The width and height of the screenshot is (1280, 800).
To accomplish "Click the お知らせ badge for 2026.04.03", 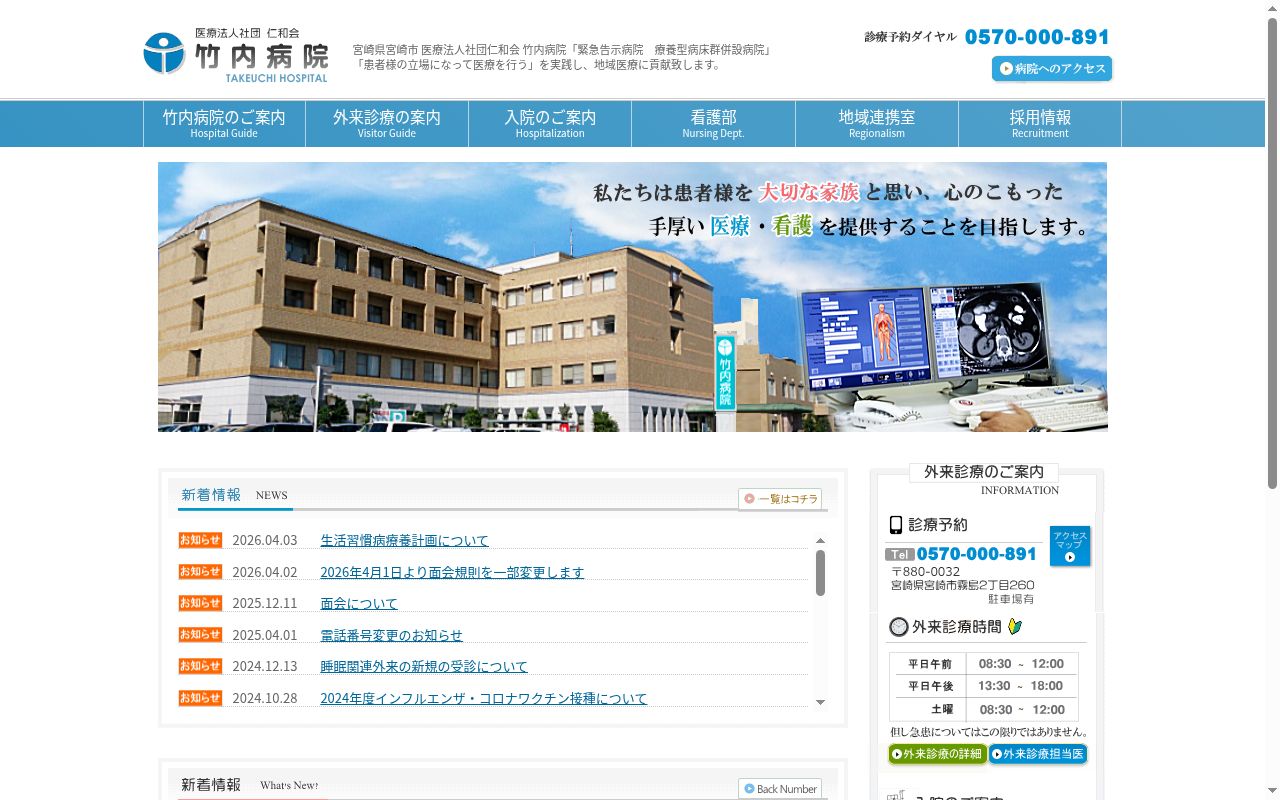I will click(x=200, y=540).
